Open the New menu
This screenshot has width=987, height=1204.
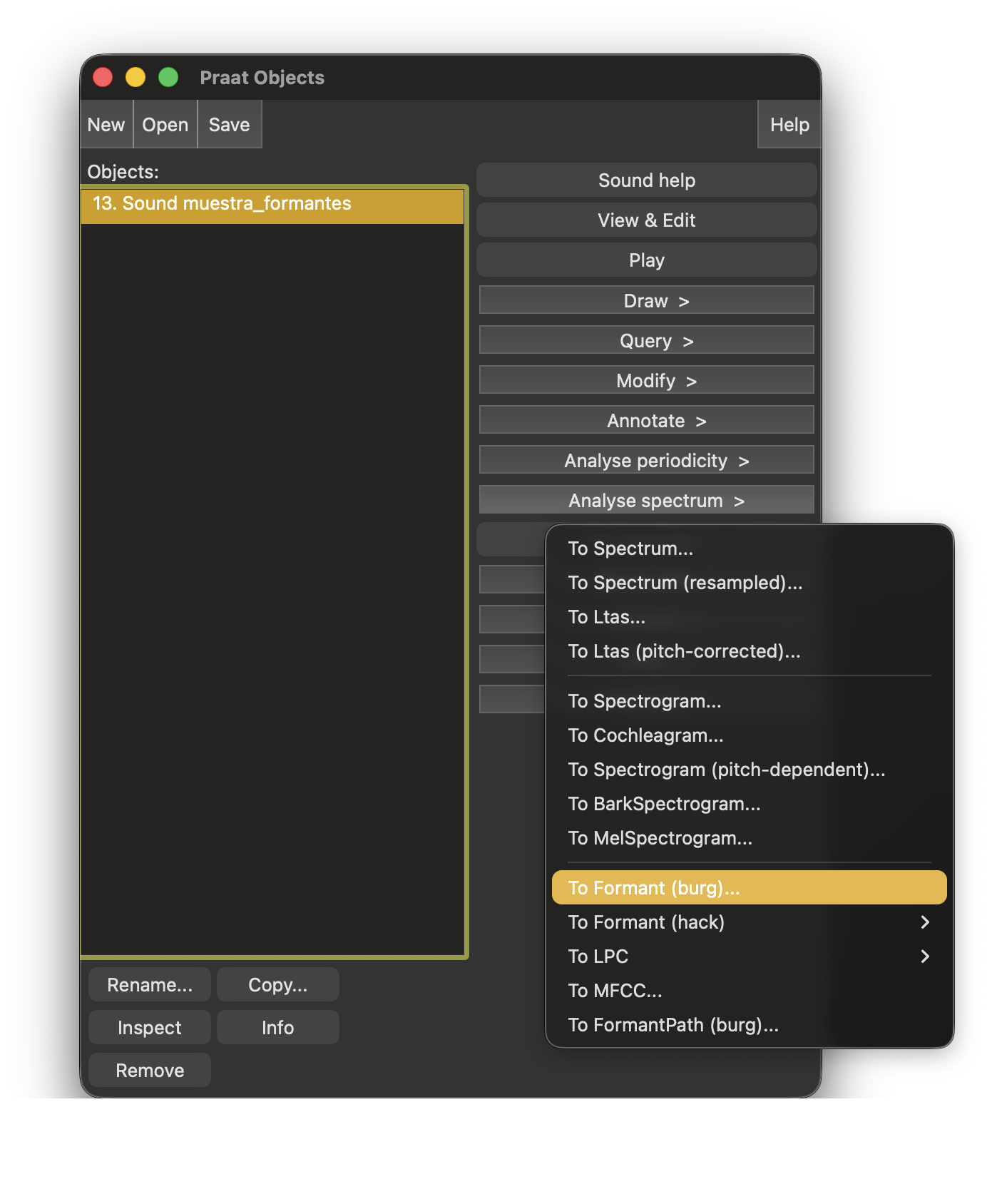pos(106,125)
